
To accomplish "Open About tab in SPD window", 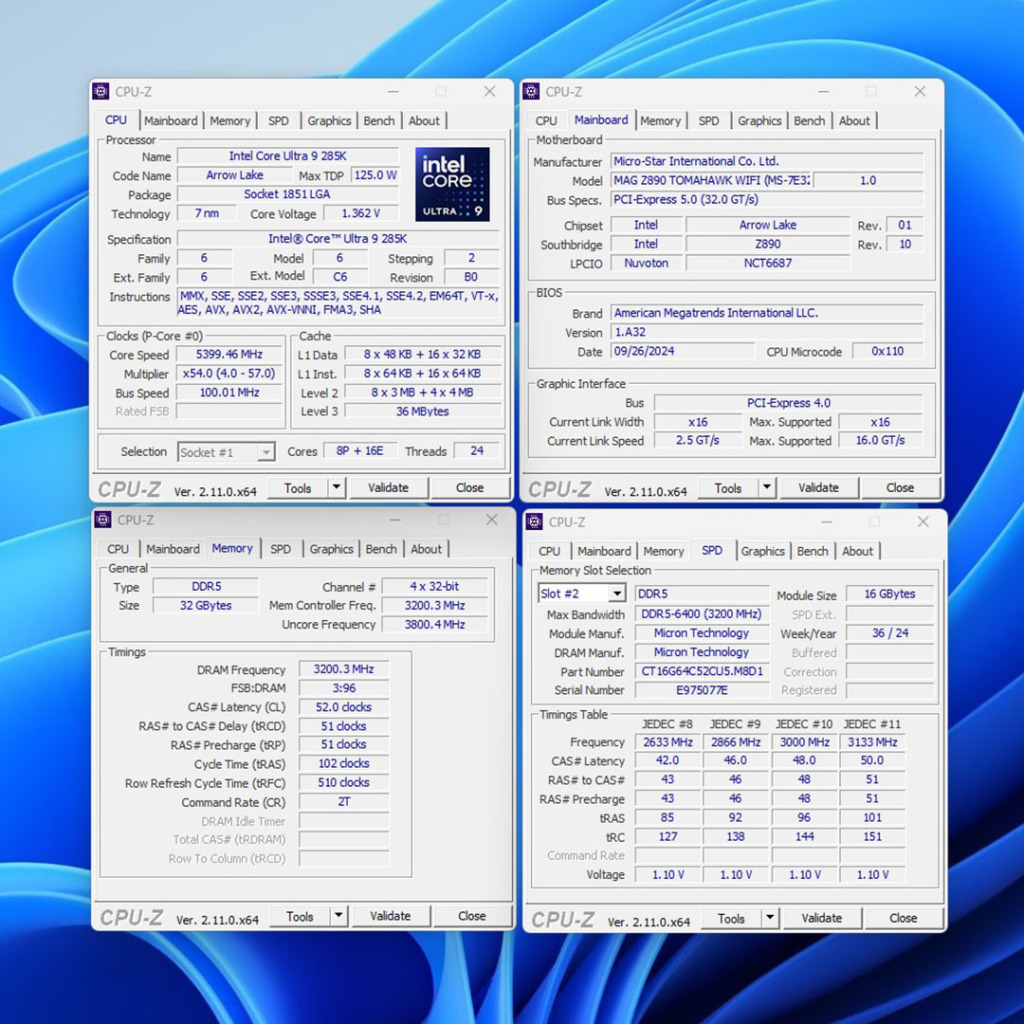I will coord(857,551).
